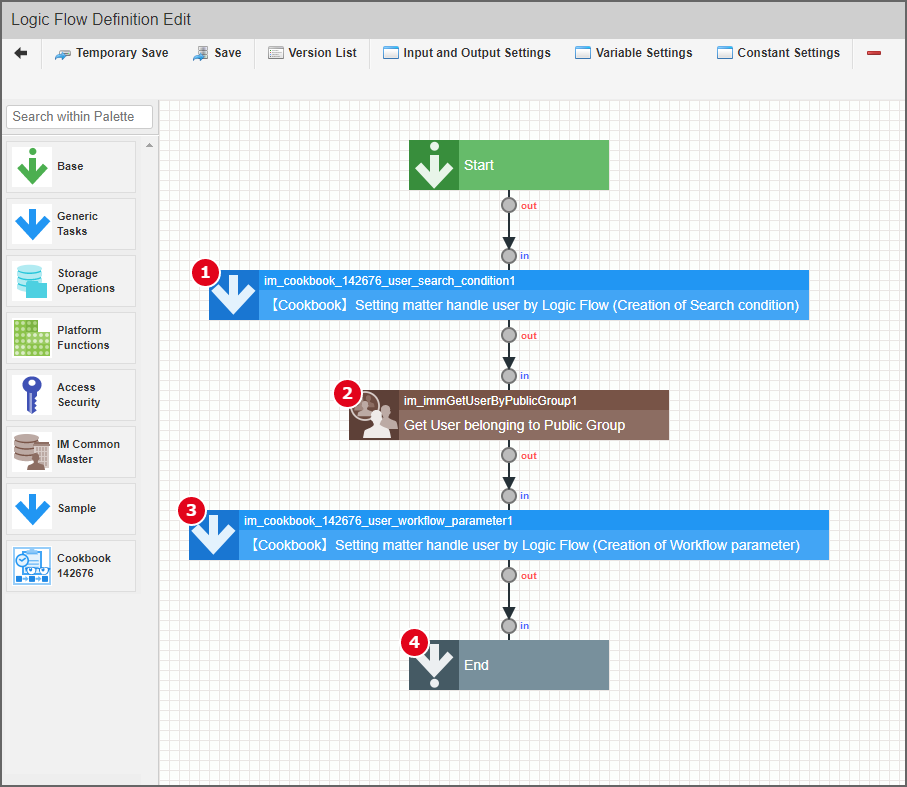907x787 pixels.
Task: Click the back arrow icon in toolbar
Action: click(21, 53)
